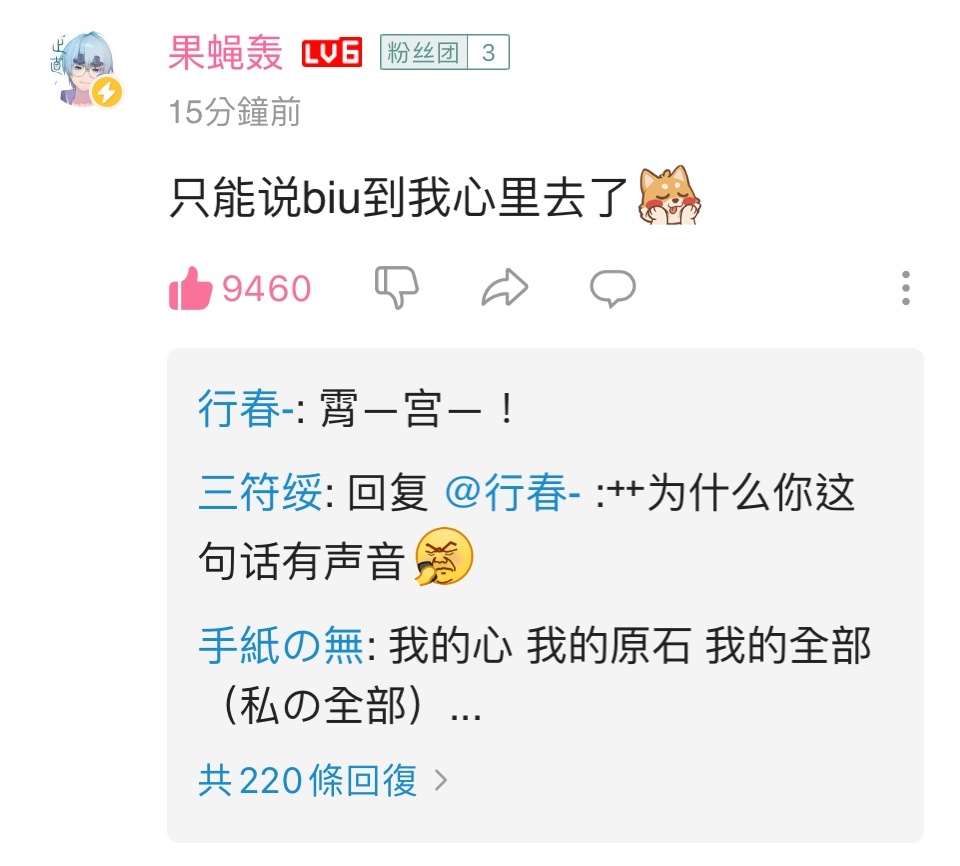Like the comment with the thumbs-up icon
The width and height of the screenshot is (960, 866).
click(x=190, y=288)
